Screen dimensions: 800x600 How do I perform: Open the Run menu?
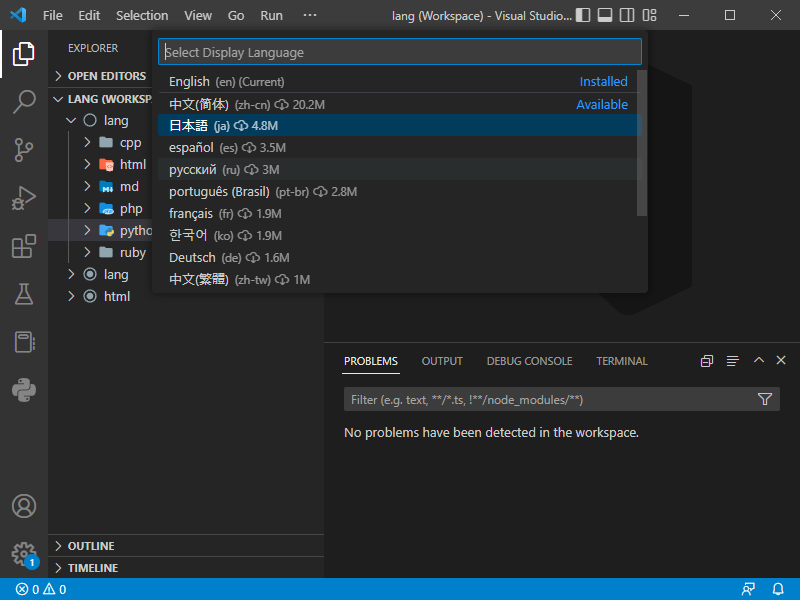(271, 15)
